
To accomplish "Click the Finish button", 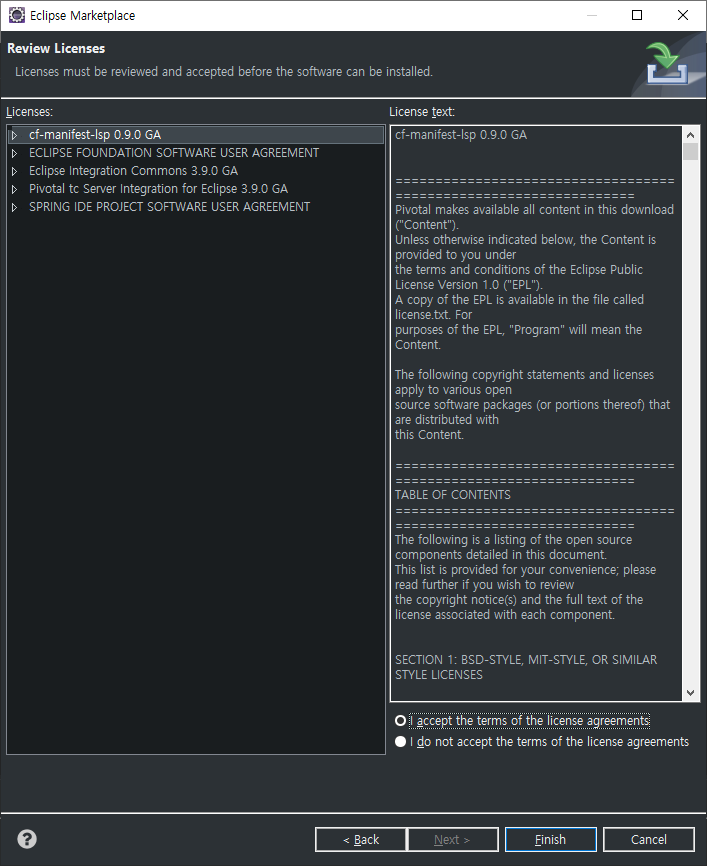I will coord(551,839).
